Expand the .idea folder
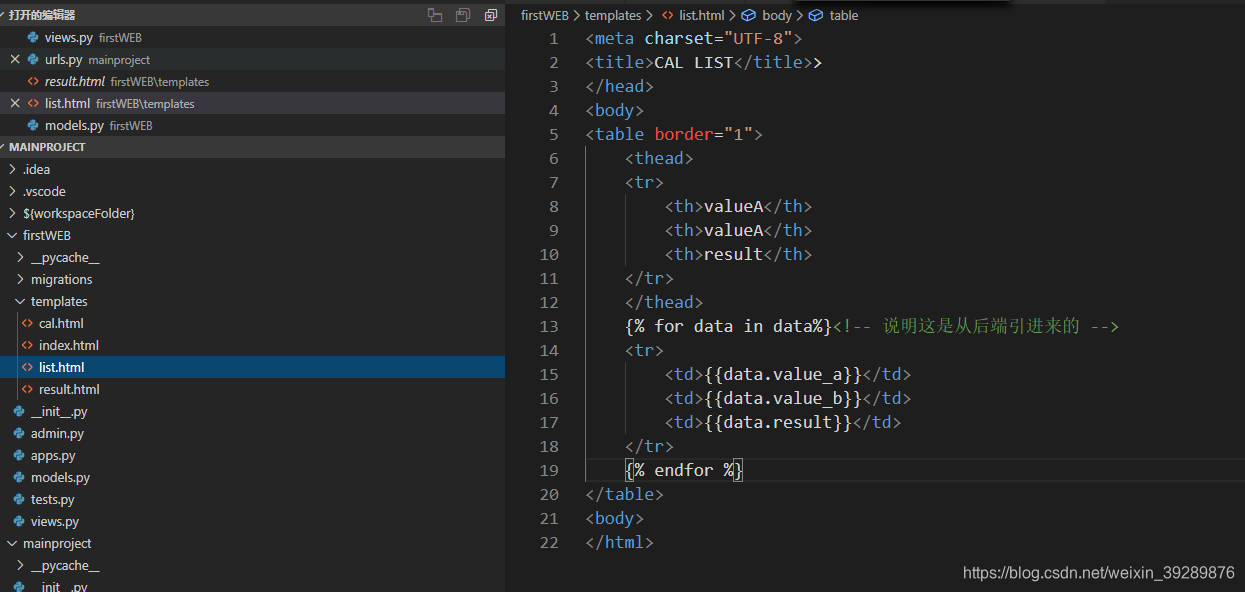Viewport: 1245px width, 592px height. tap(12, 169)
